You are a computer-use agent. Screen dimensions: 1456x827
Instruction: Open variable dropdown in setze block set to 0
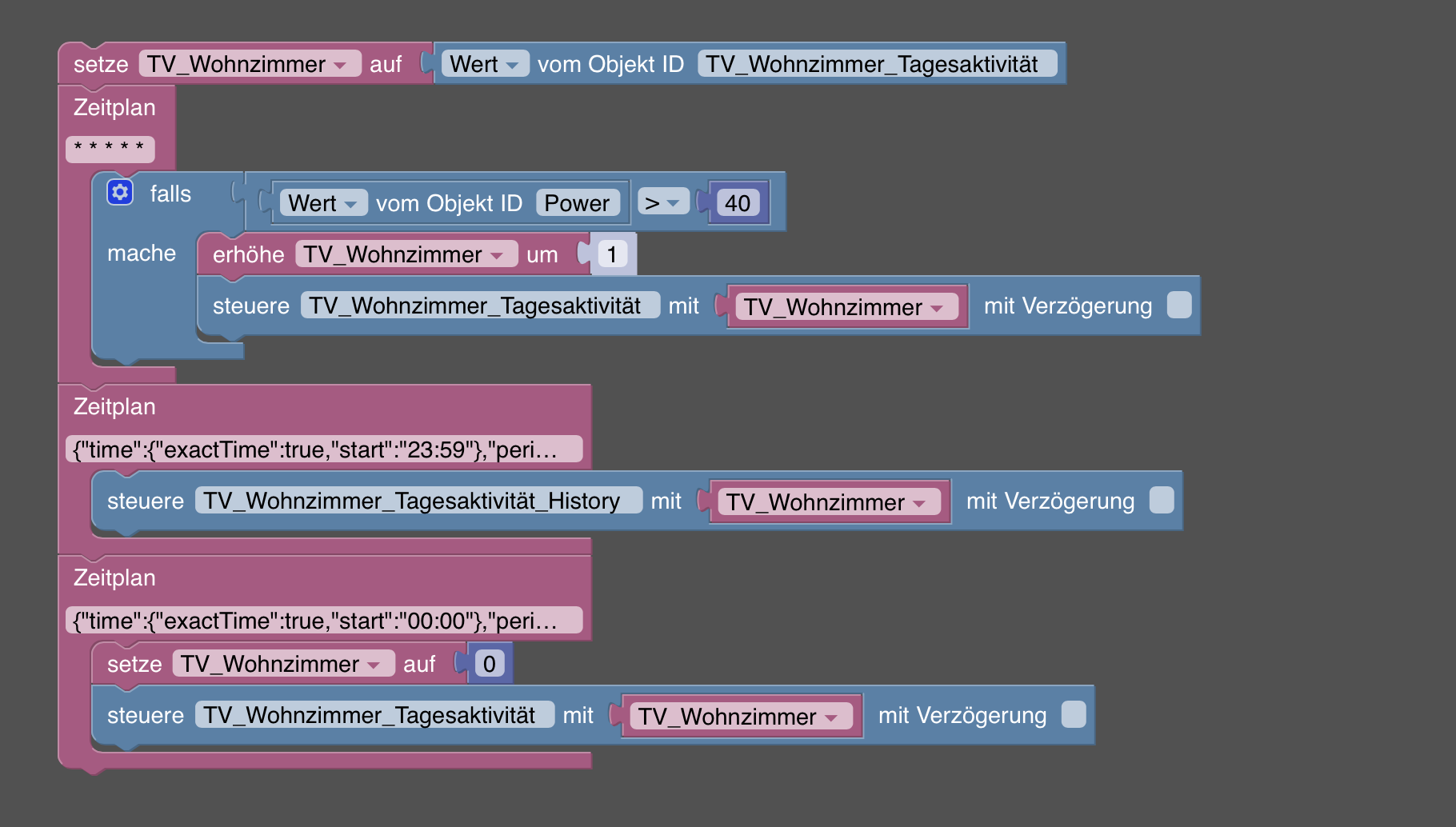click(284, 664)
